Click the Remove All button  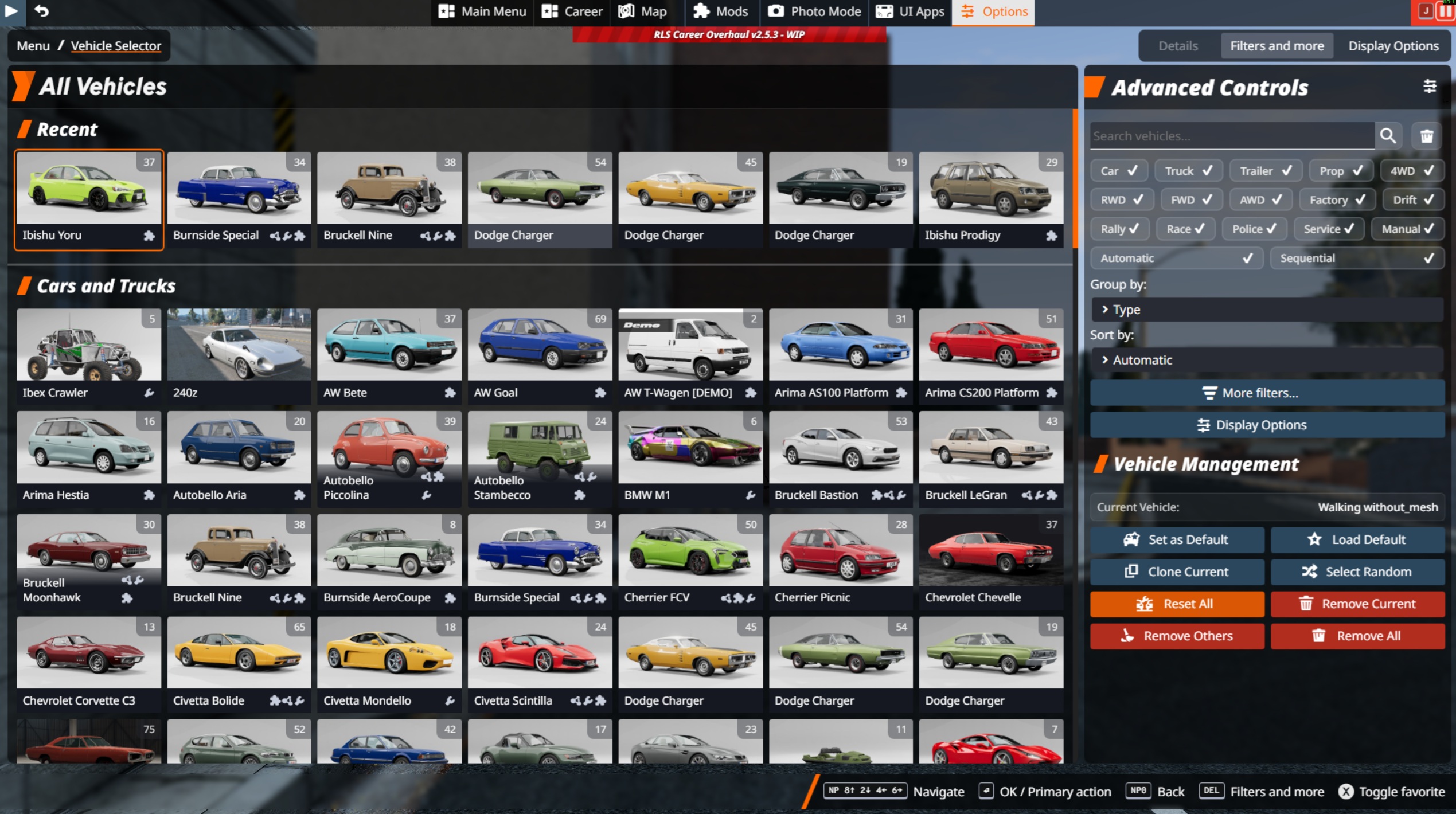1356,636
